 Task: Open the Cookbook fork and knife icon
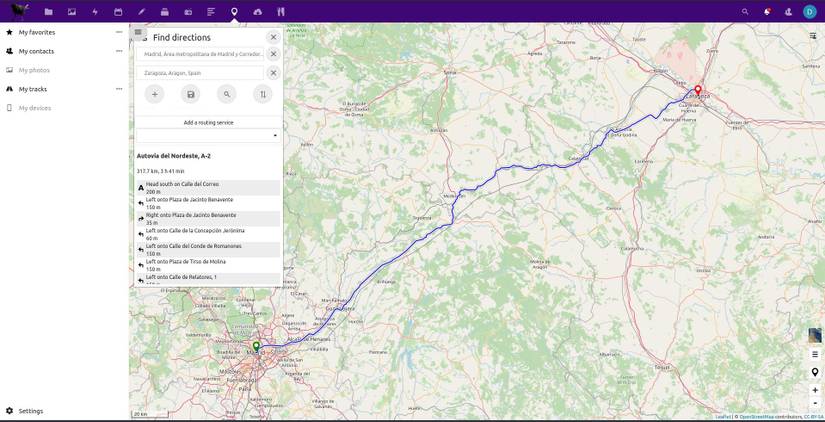tap(281, 12)
